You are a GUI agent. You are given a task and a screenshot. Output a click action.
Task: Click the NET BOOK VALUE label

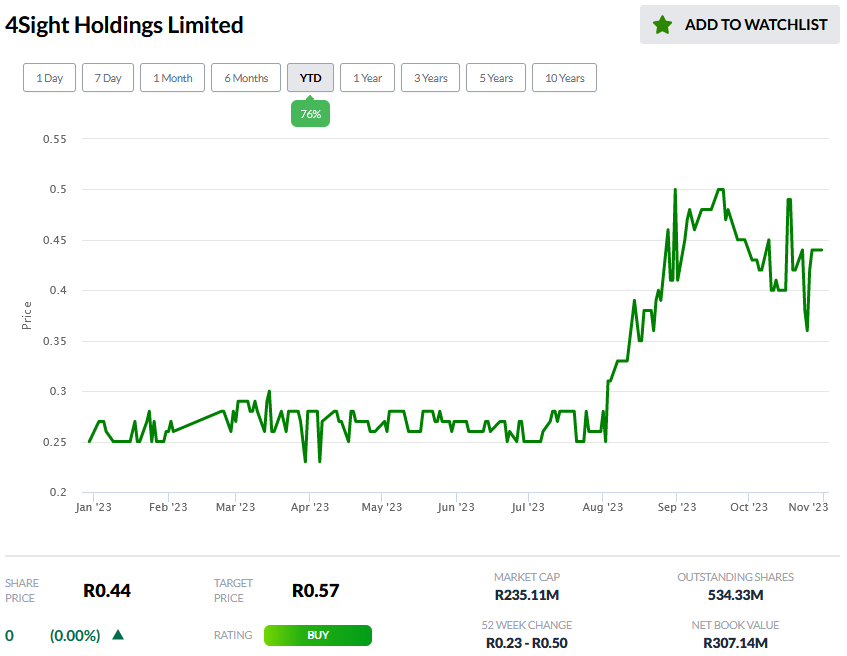click(x=735, y=625)
